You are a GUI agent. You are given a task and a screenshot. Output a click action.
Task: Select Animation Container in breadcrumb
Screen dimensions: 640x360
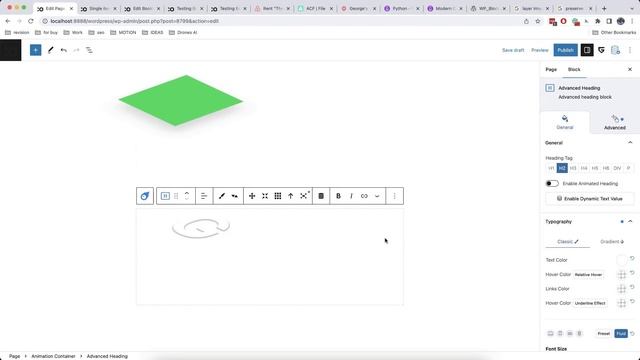tap(53, 356)
